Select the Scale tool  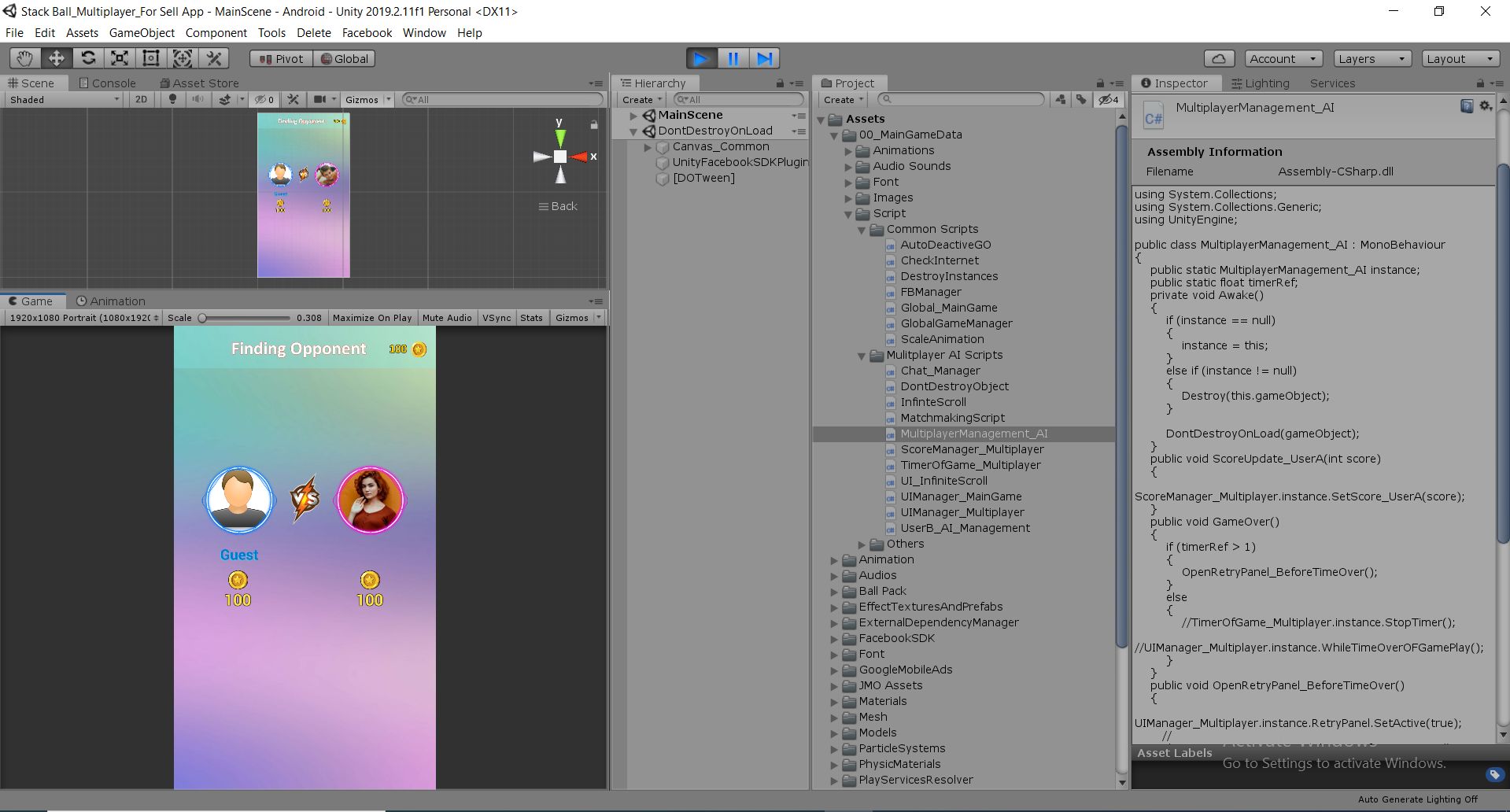click(120, 58)
